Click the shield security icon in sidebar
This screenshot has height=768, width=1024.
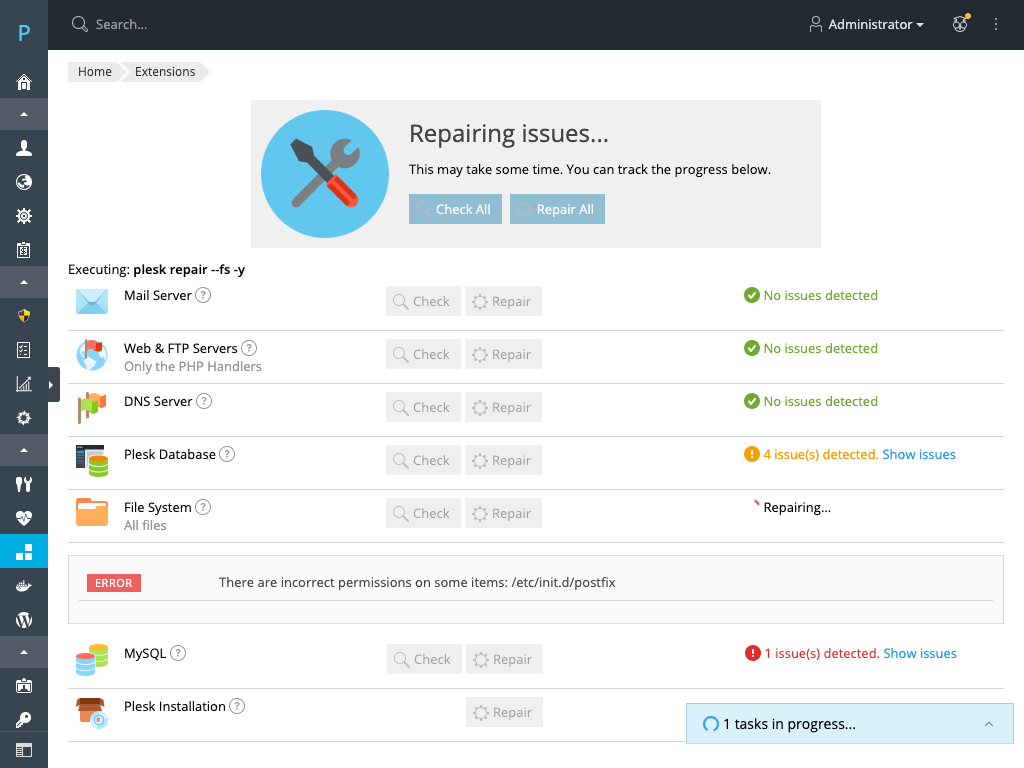(x=24, y=316)
